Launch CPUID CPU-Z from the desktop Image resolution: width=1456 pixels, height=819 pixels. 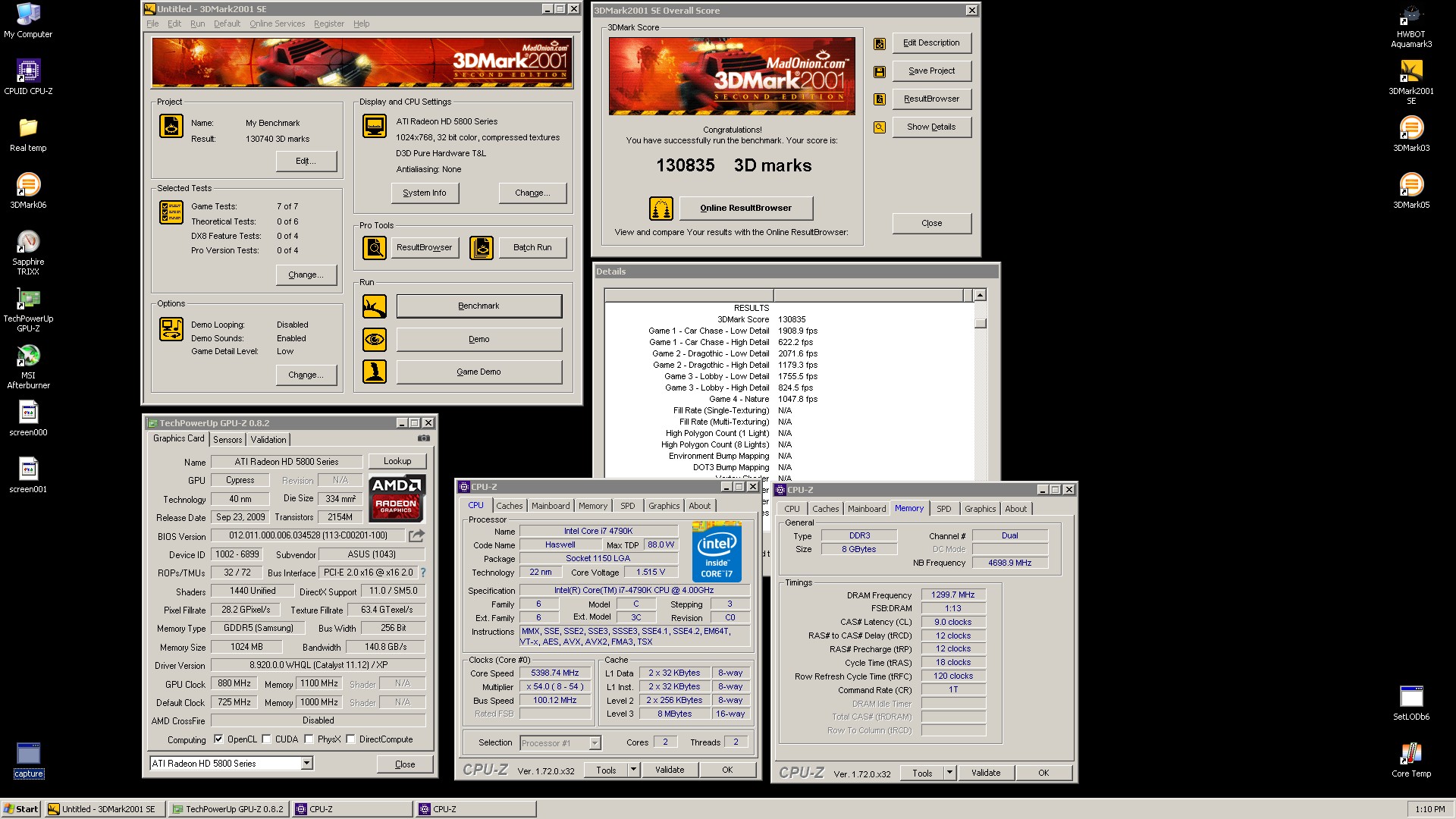click(x=28, y=77)
